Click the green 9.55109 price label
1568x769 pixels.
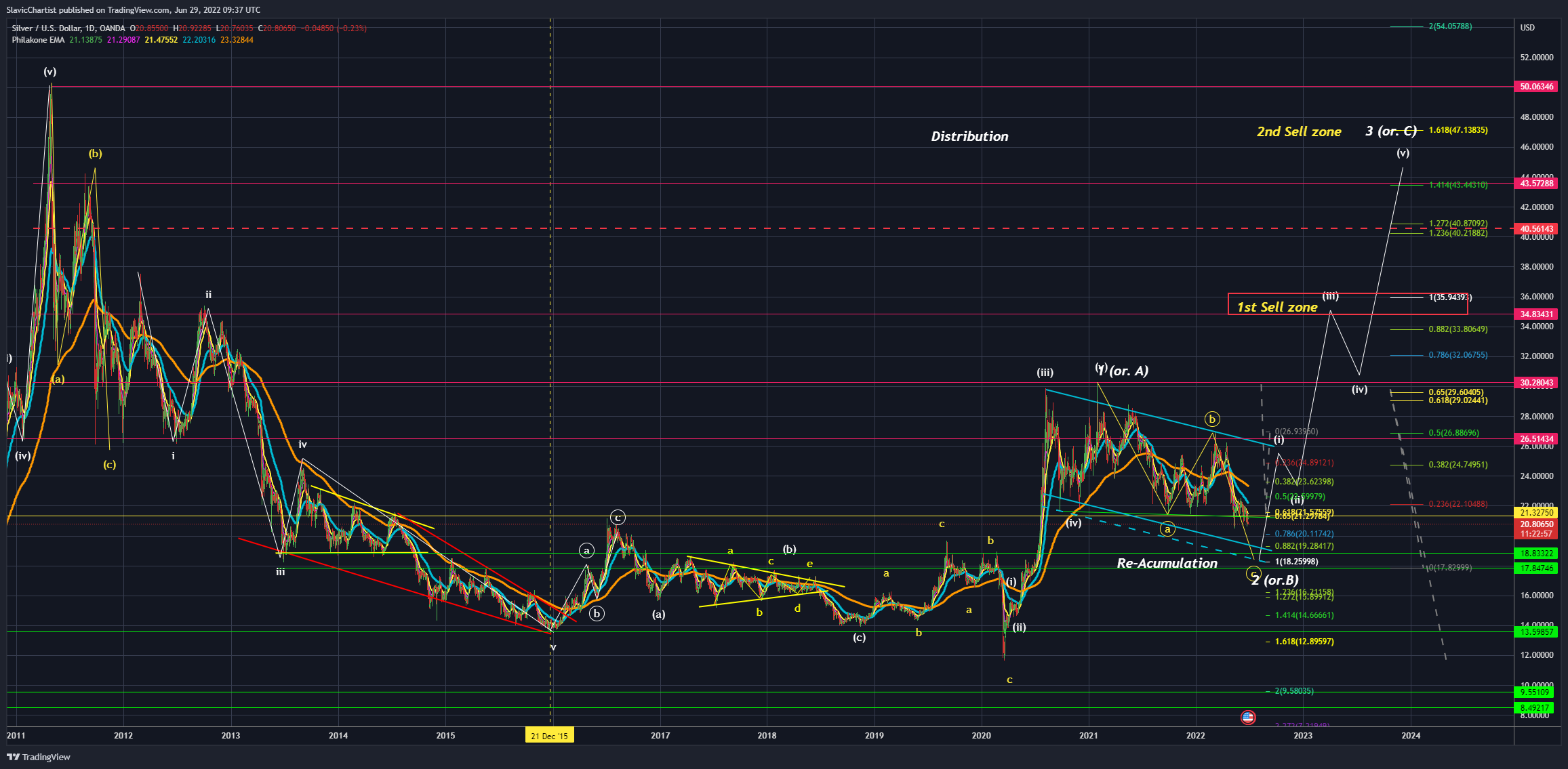pyautogui.click(x=1534, y=692)
